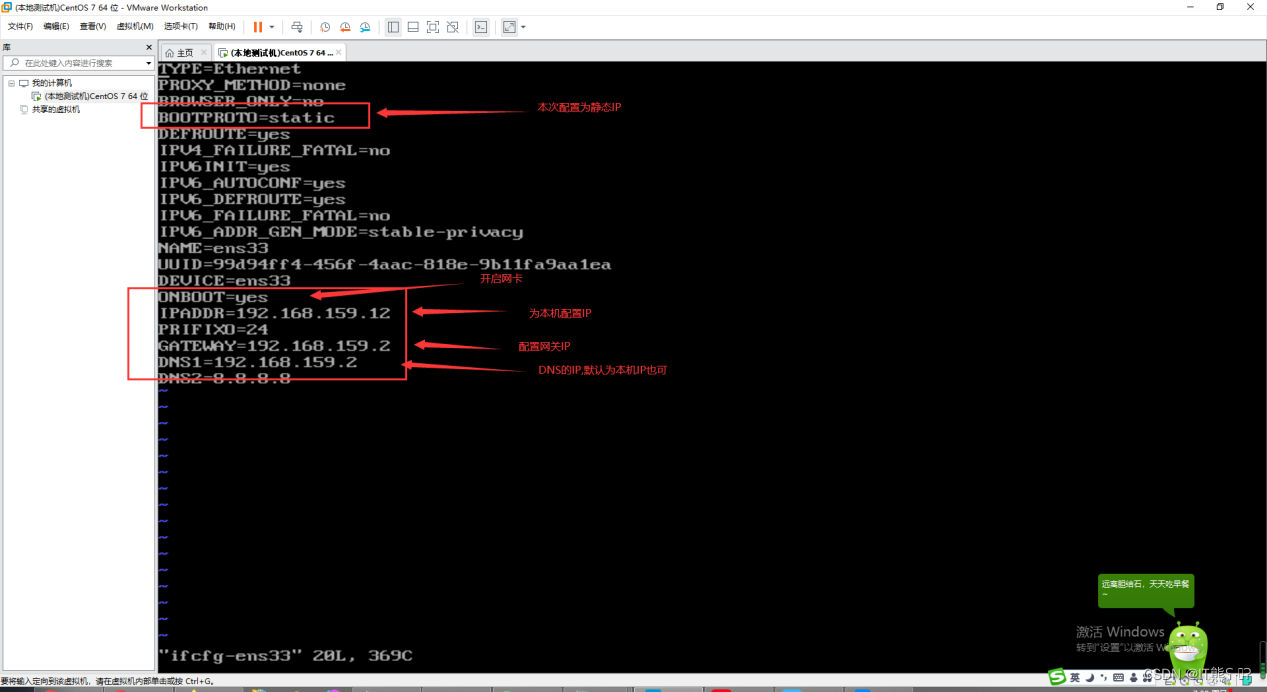Image resolution: width=1267 pixels, height=692 pixels.
Task: Click the IPV4_FAILURE_FATAL=no line
Action: (x=274, y=150)
